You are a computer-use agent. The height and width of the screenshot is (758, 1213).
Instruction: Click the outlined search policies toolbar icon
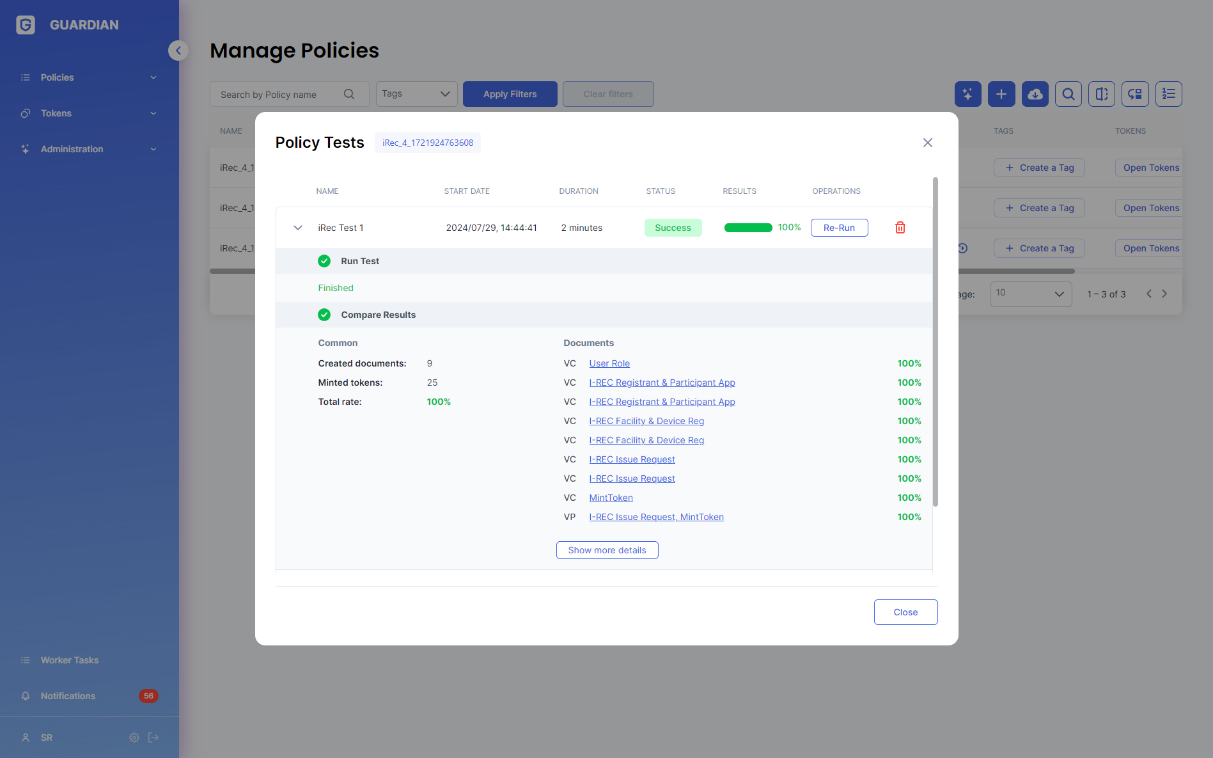pyautogui.click(x=1068, y=94)
